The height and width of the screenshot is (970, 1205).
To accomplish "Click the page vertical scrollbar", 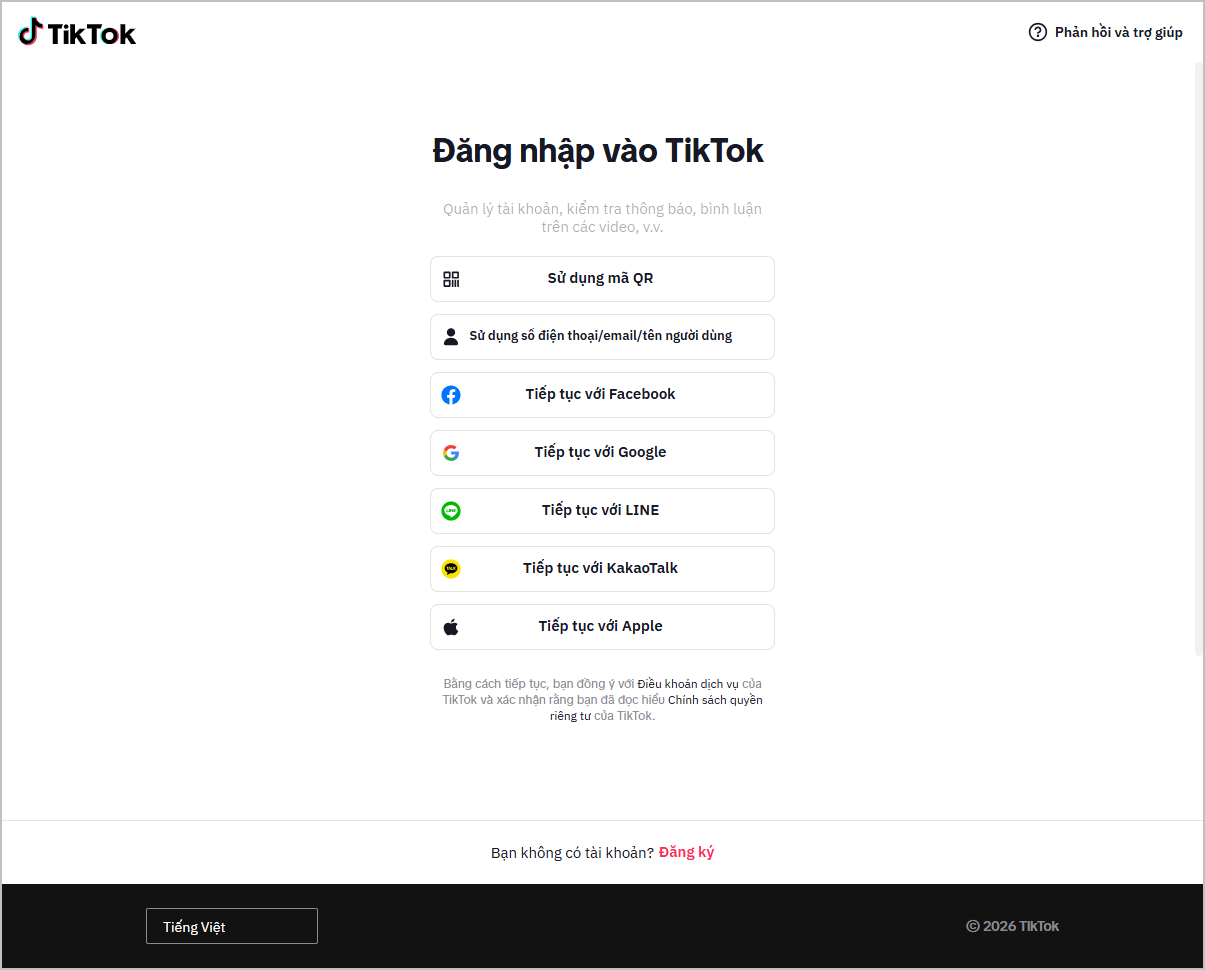I will click(1199, 358).
